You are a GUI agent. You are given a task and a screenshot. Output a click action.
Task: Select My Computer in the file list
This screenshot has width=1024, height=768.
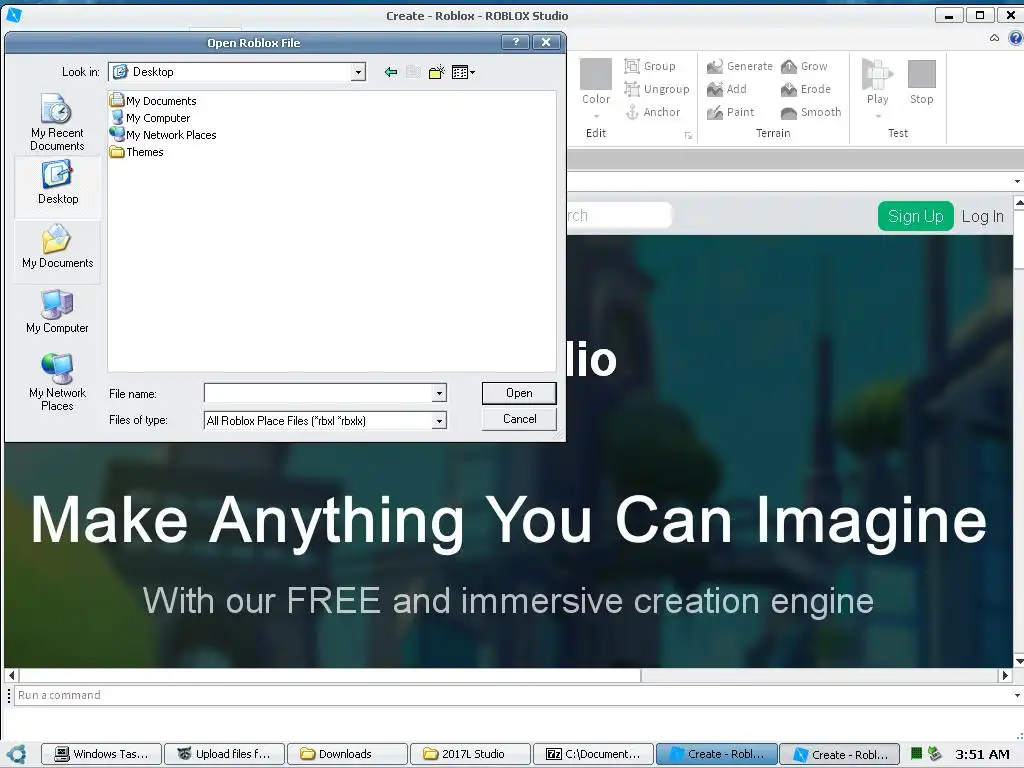pyautogui.click(x=150, y=118)
